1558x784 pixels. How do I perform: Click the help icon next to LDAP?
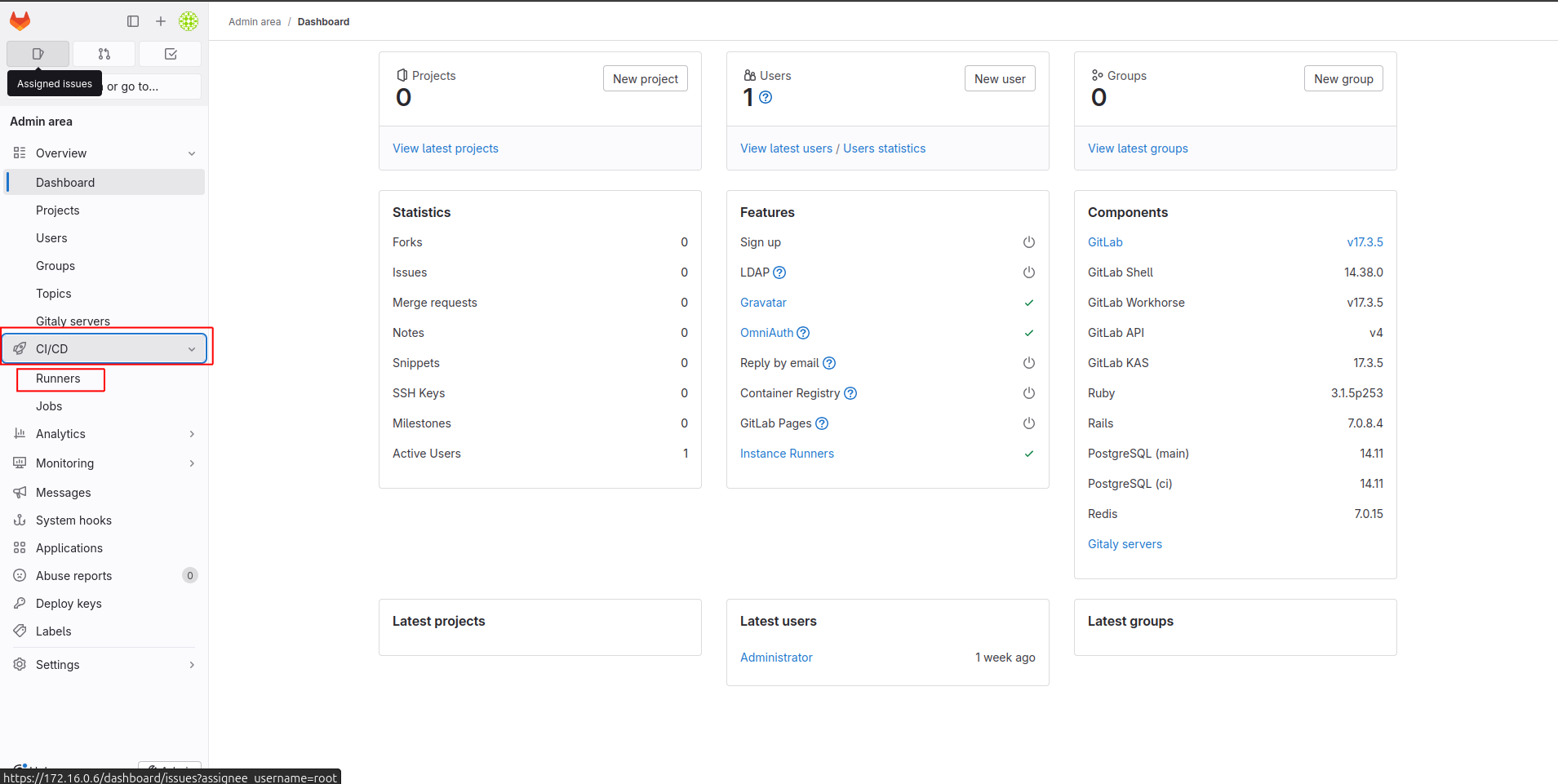tap(779, 272)
